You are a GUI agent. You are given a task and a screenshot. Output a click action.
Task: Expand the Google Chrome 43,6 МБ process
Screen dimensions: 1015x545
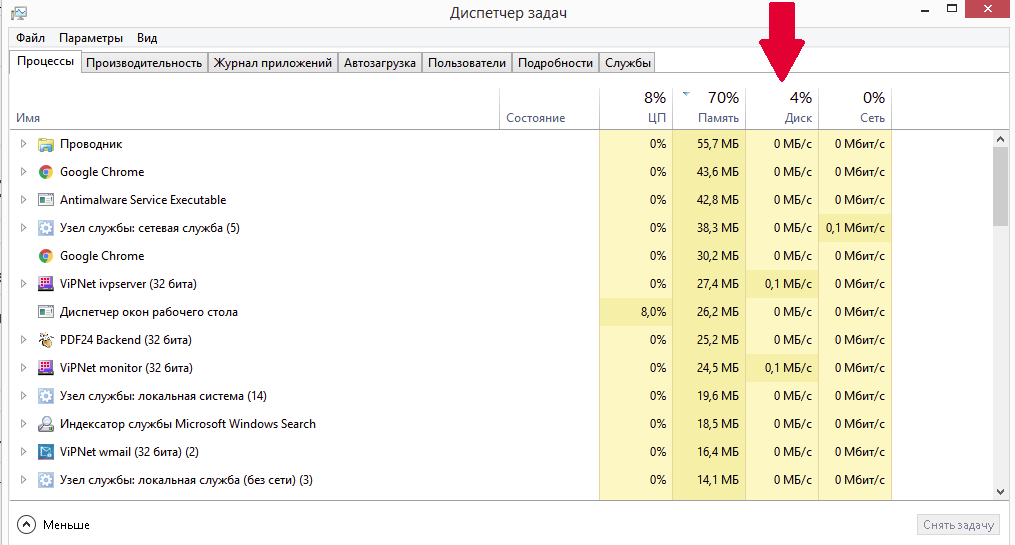click(23, 172)
